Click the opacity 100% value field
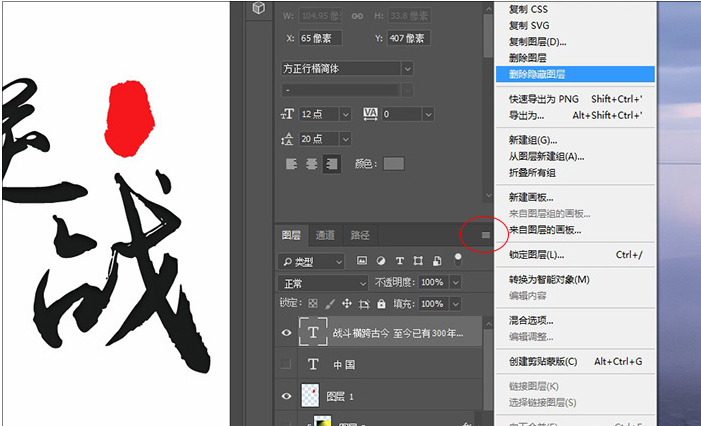 point(434,283)
